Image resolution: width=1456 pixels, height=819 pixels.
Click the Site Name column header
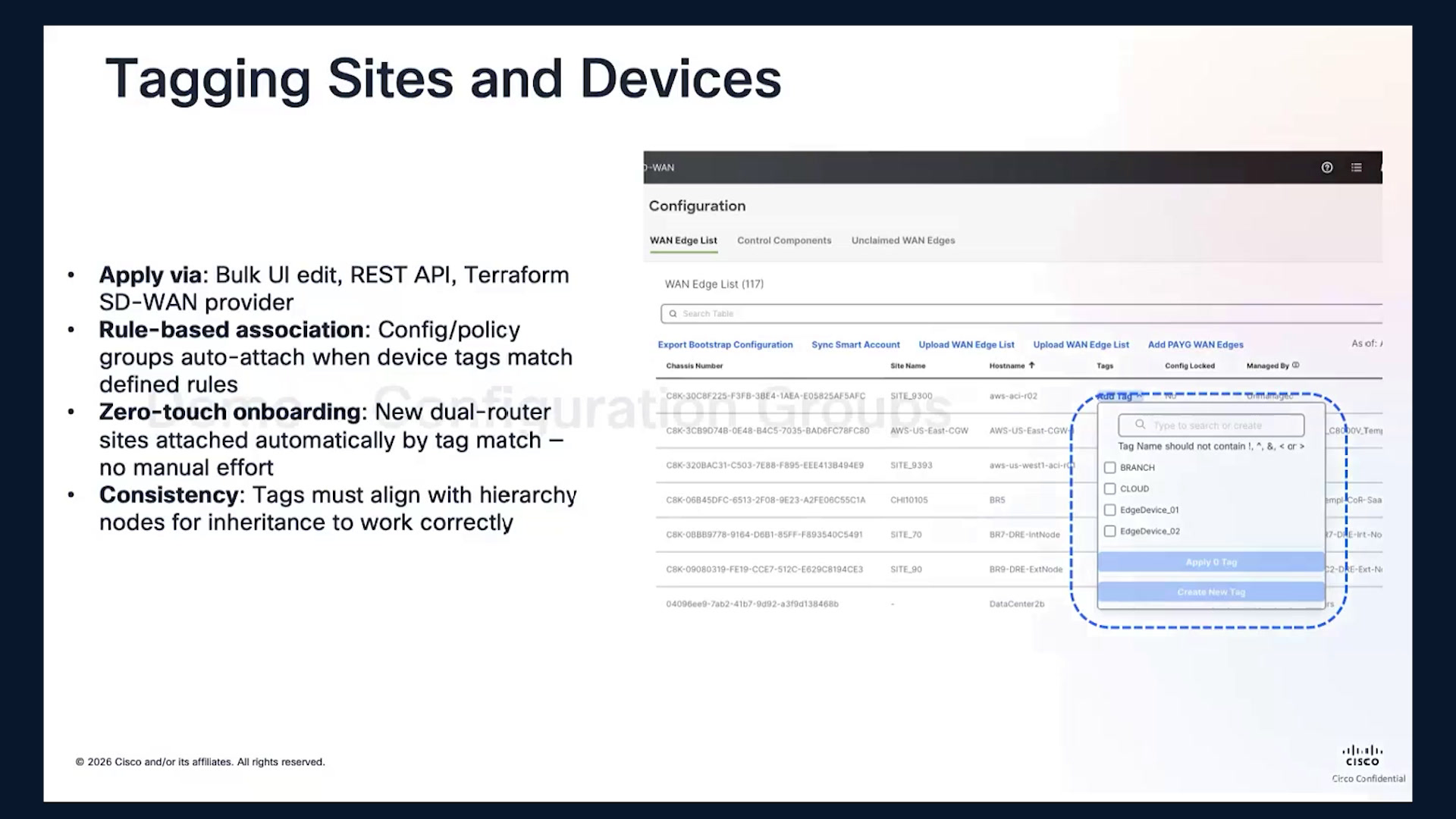908,366
